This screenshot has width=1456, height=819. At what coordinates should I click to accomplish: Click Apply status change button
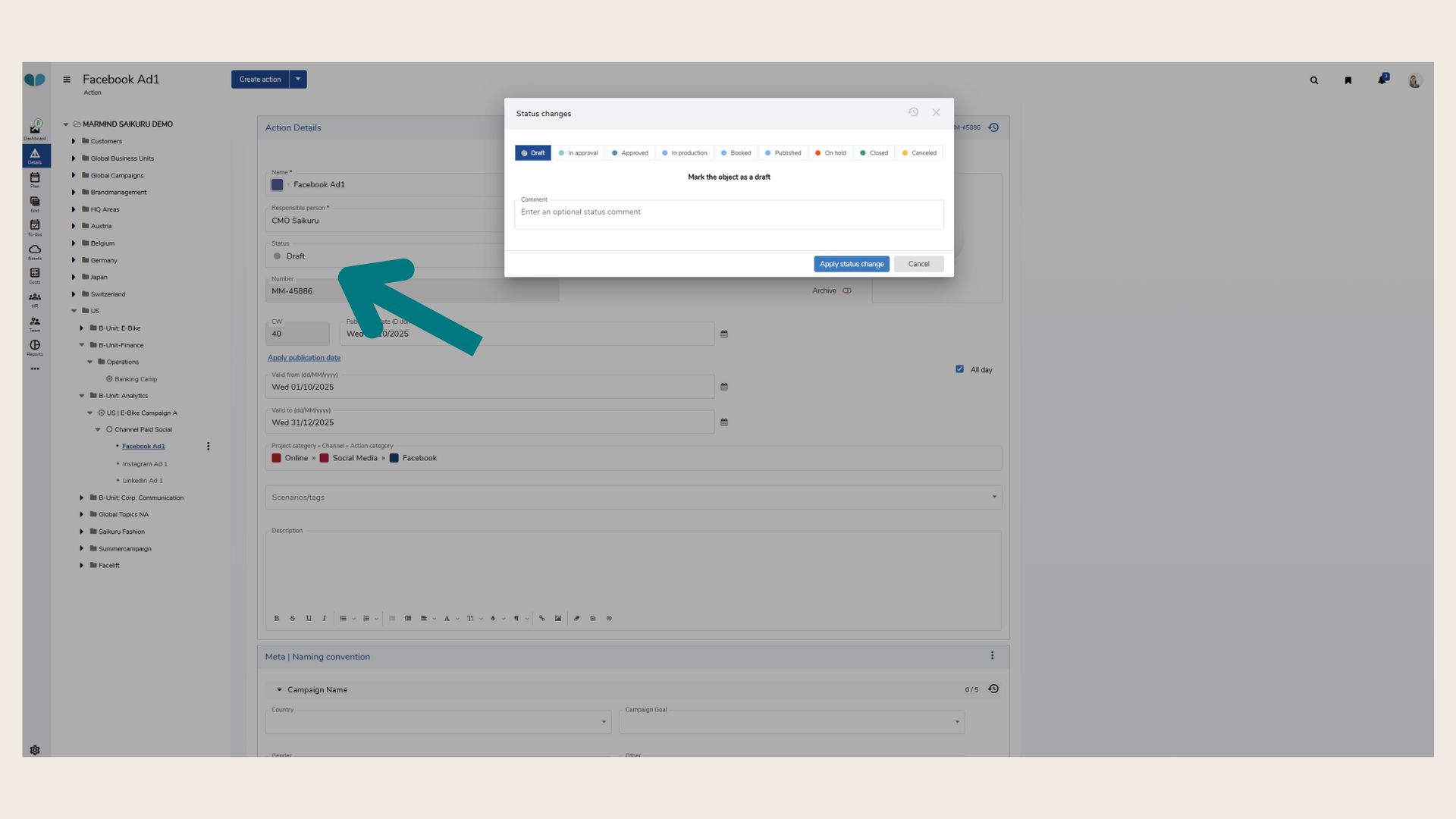click(x=851, y=264)
